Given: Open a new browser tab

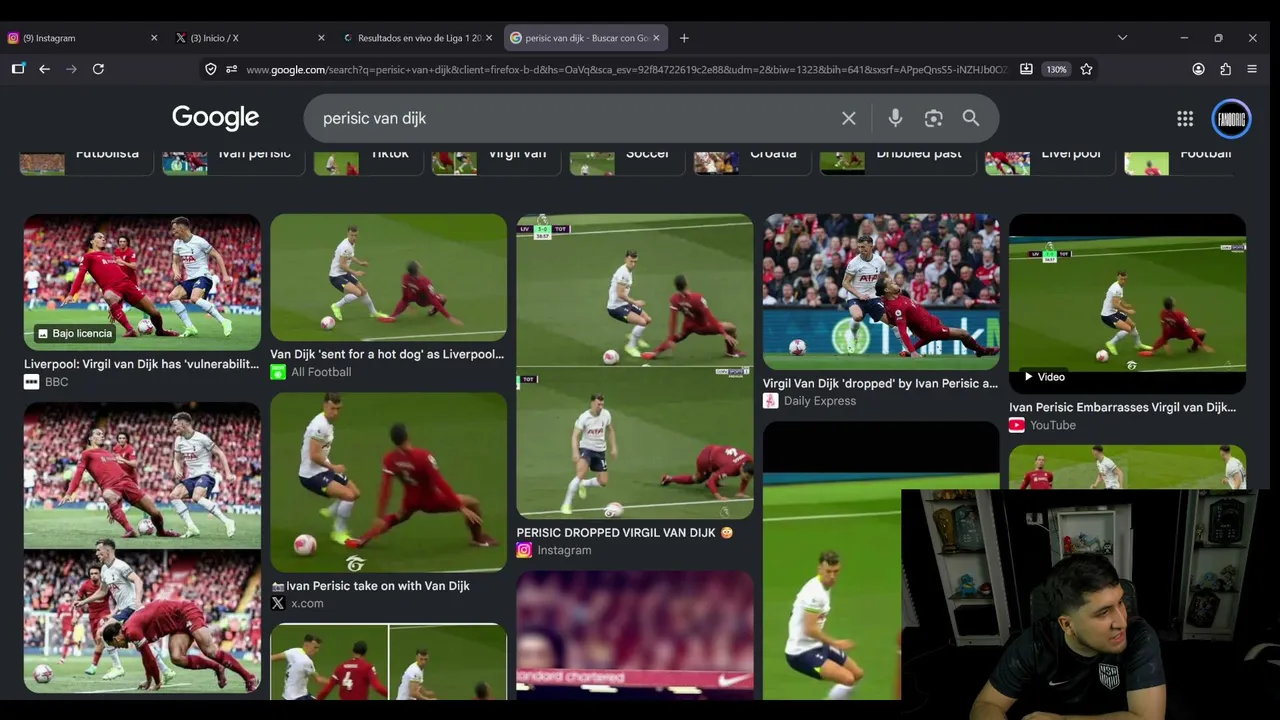Looking at the screenshot, I should tap(684, 38).
